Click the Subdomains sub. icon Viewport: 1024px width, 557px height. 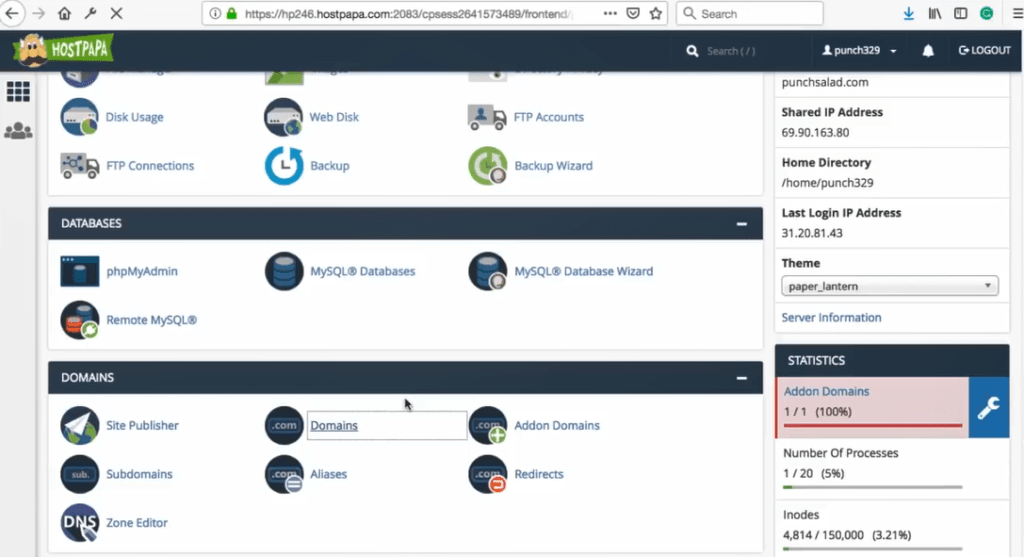pos(79,474)
